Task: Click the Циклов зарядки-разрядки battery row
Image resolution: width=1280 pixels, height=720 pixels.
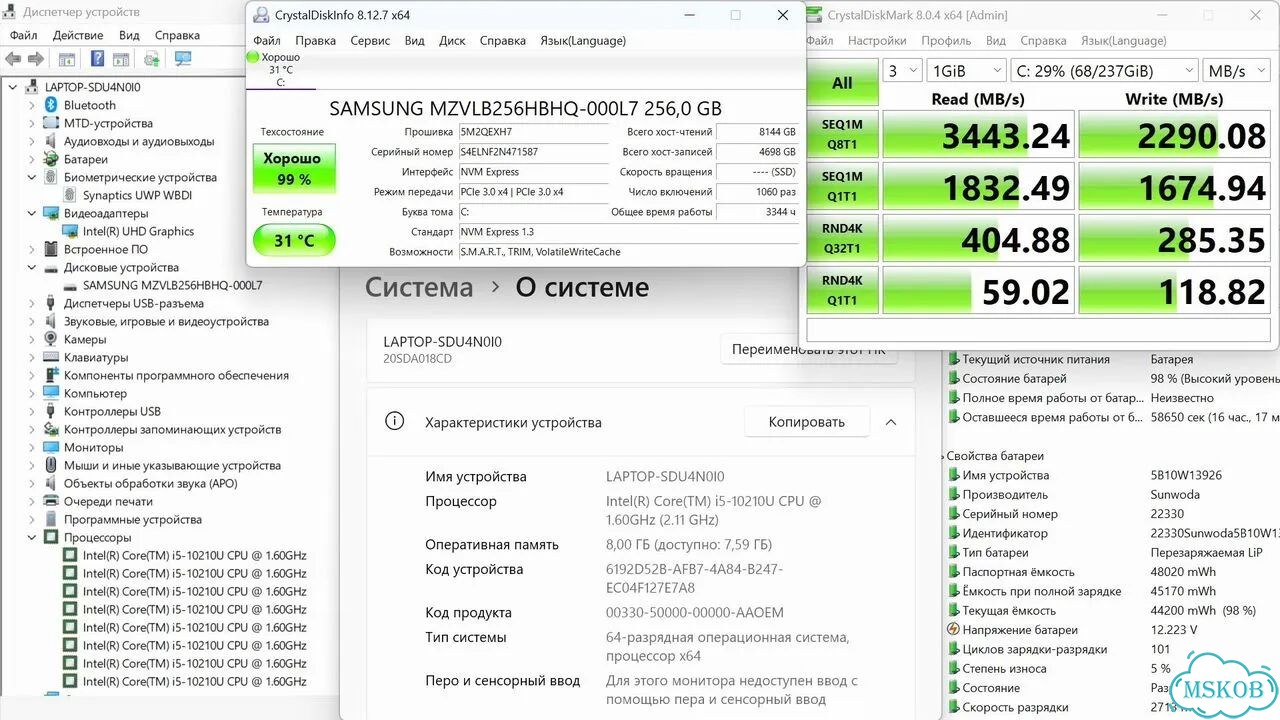Action: (1112, 649)
